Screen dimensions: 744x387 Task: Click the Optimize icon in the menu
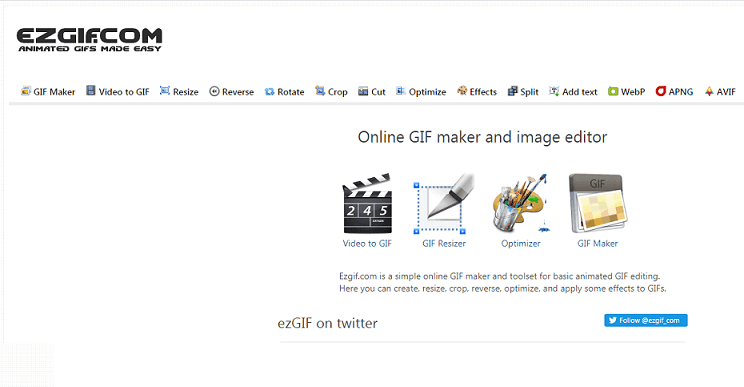coord(401,91)
